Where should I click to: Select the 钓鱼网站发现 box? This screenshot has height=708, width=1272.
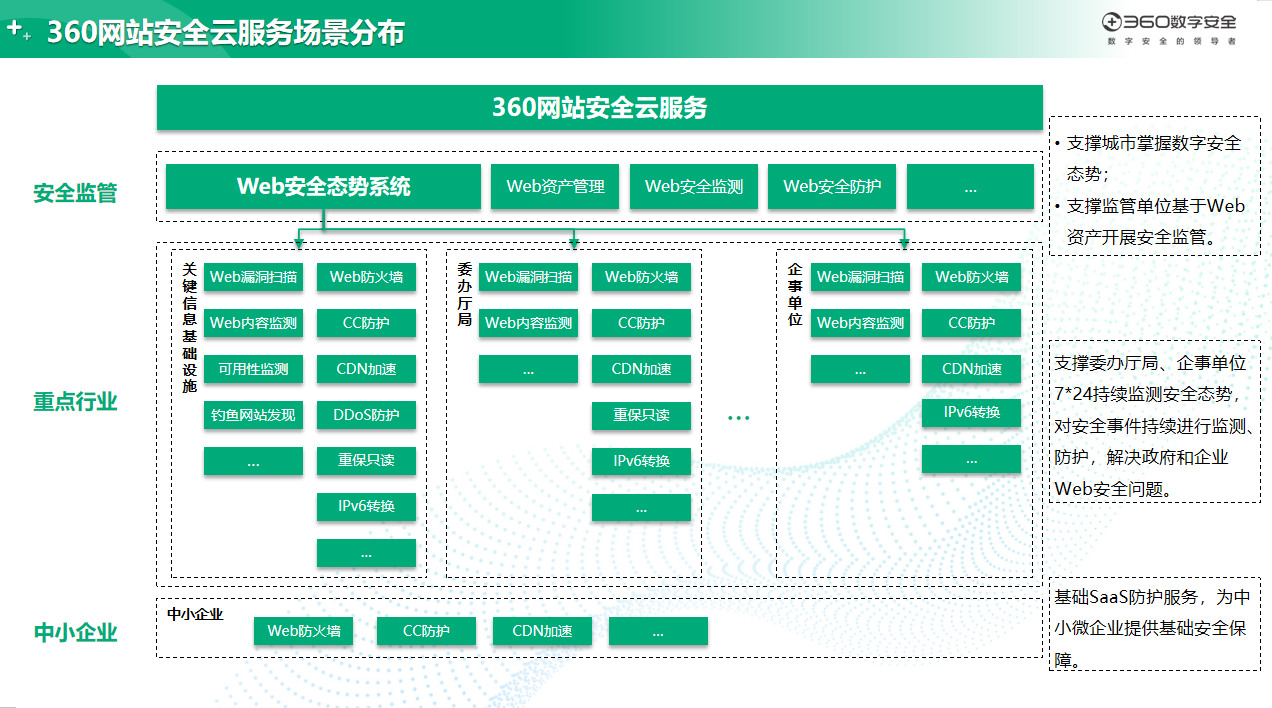point(253,415)
